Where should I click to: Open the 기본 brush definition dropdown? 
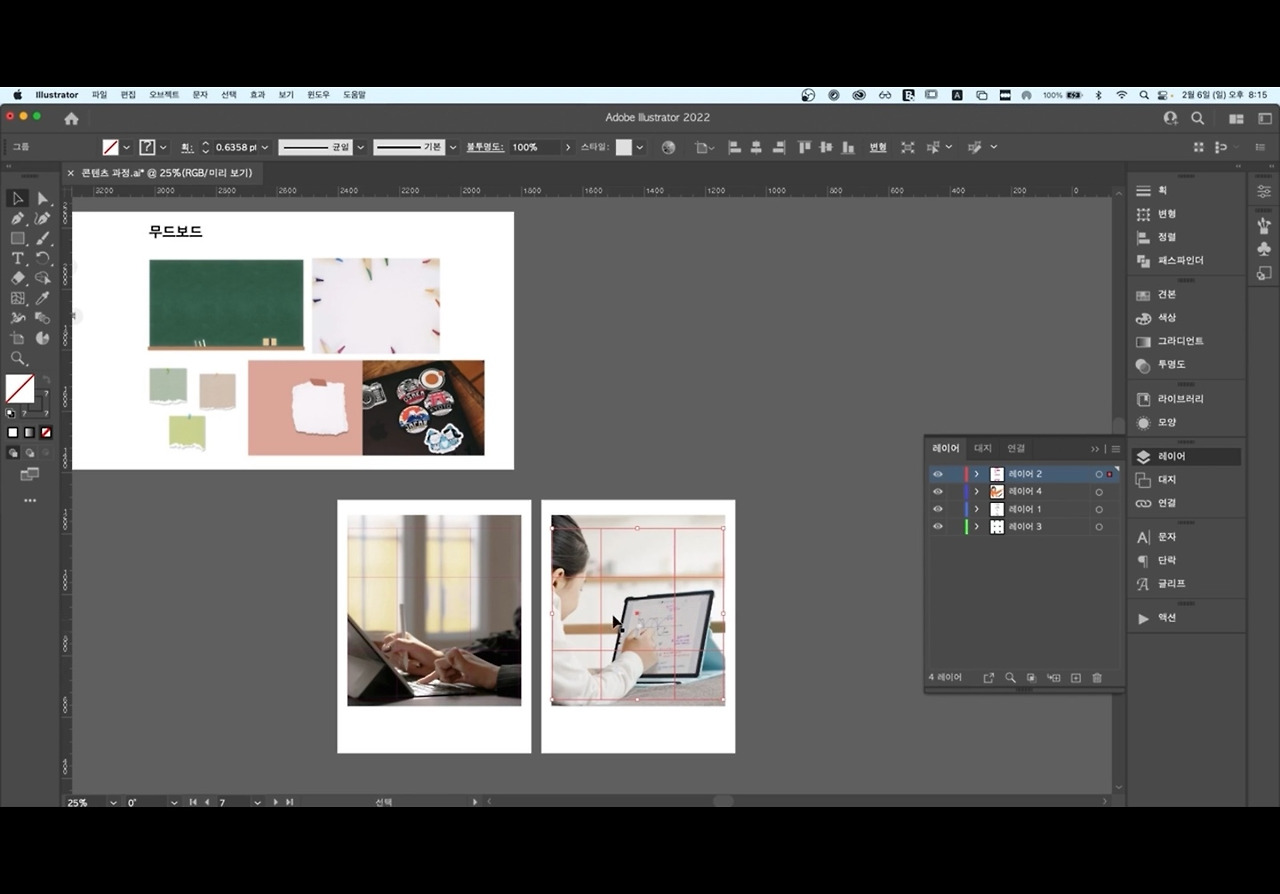(x=453, y=148)
